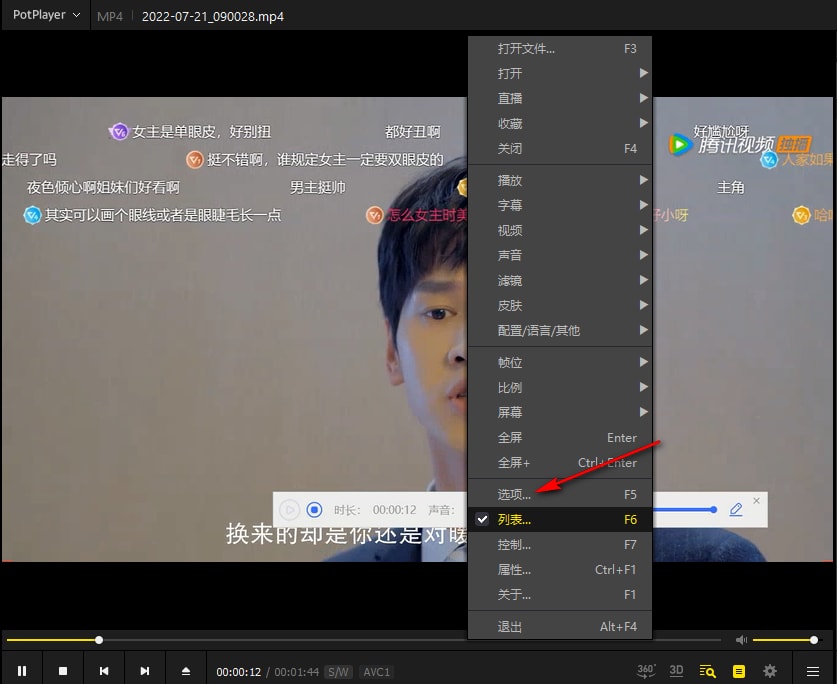Open PotPlayer preferences gear icon
Image resolution: width=837 pixels, height=684 pixels.
coord(768,670)
